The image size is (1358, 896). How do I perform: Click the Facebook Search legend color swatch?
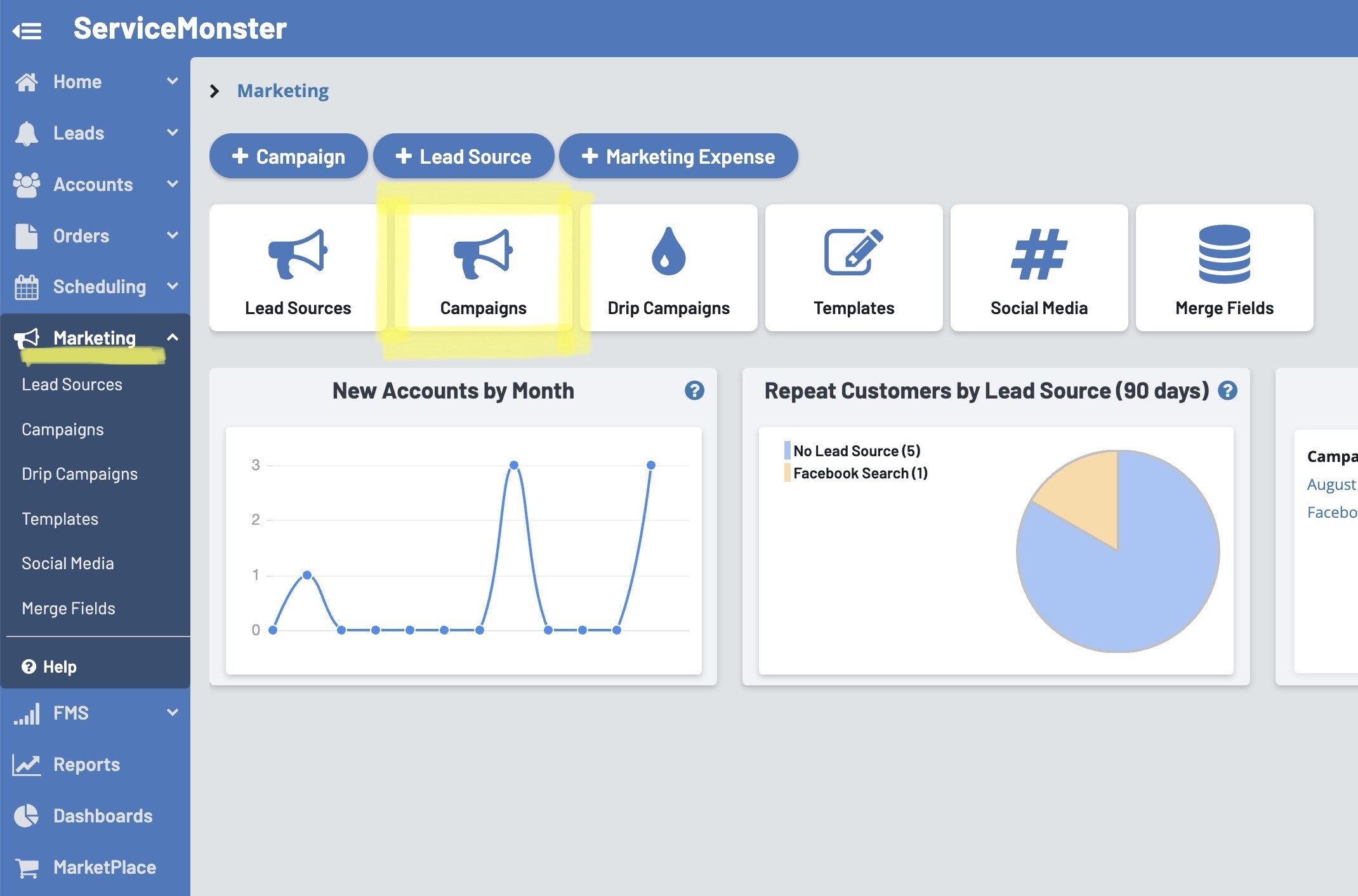click(x=788, y=473)
